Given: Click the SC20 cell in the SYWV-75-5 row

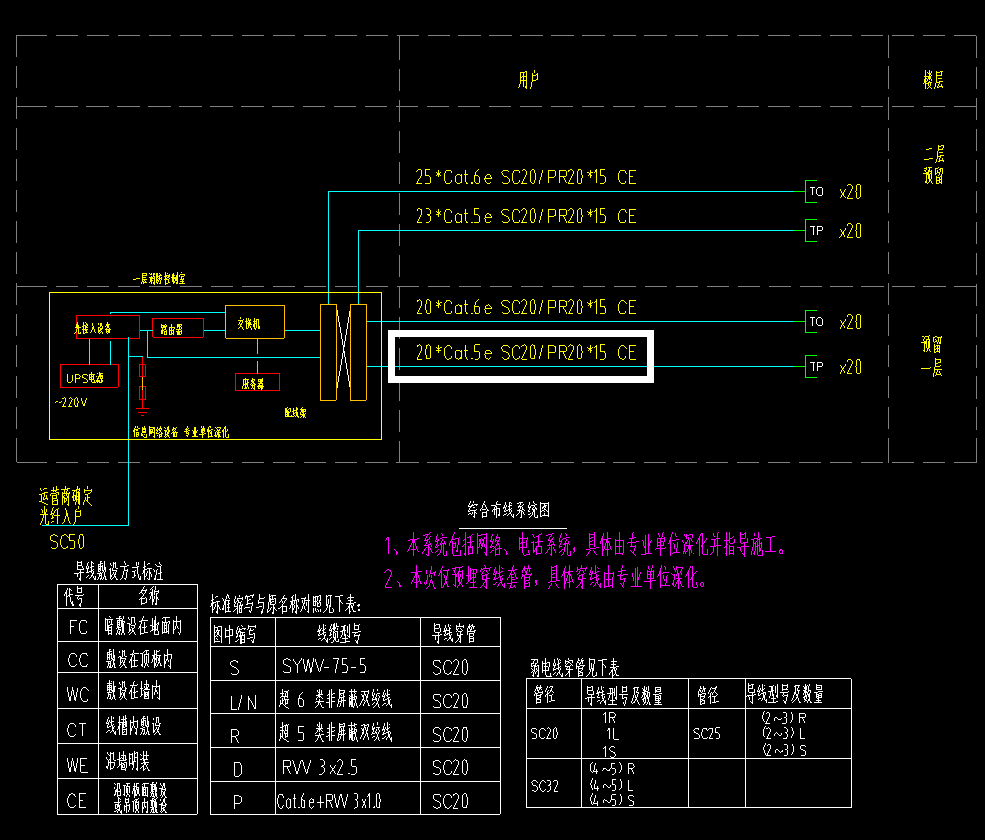Looking at the screenshot, I should point(460,665).
